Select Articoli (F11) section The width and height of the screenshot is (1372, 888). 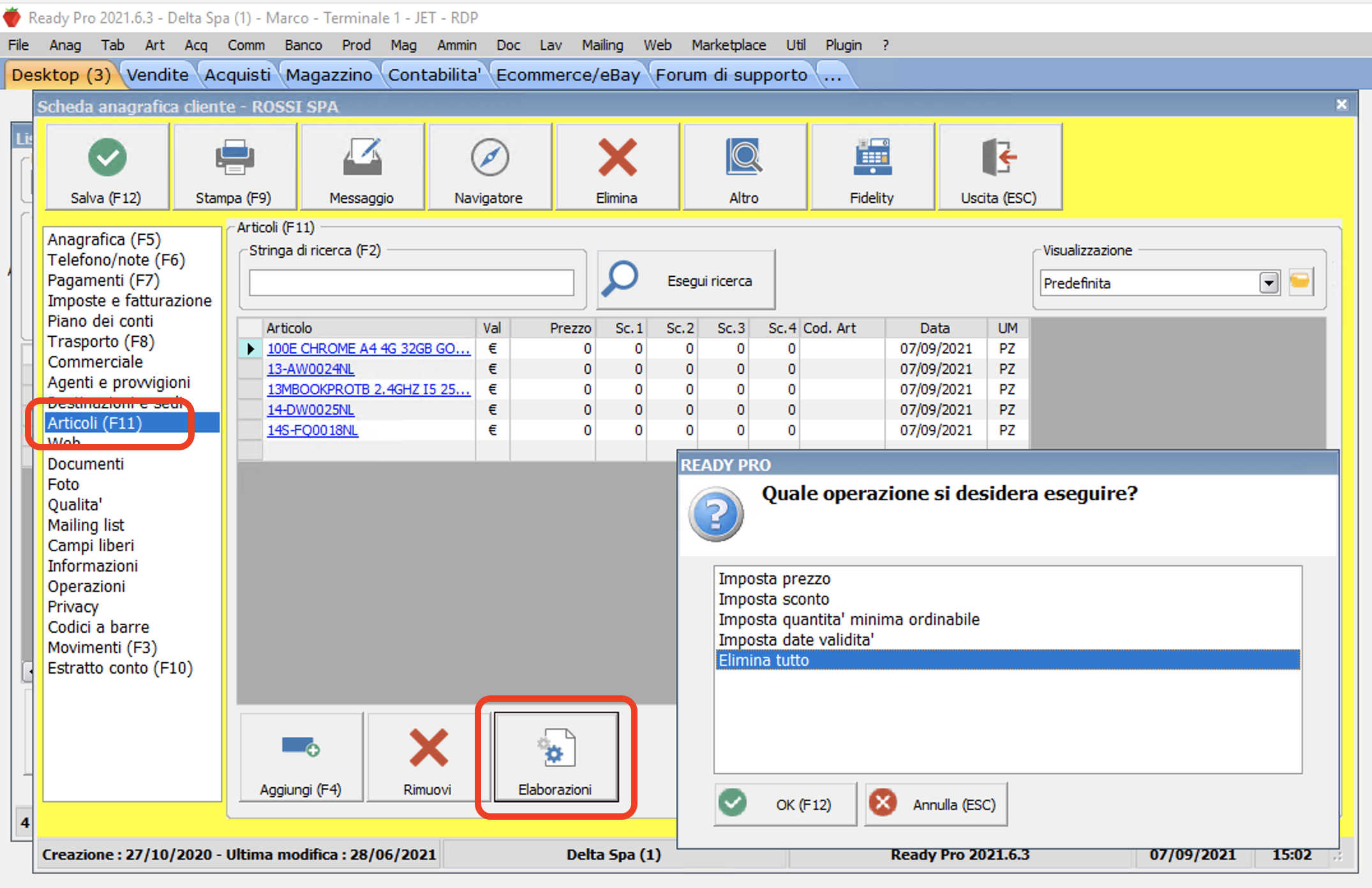pyautogui.click(x=132, y=423)
